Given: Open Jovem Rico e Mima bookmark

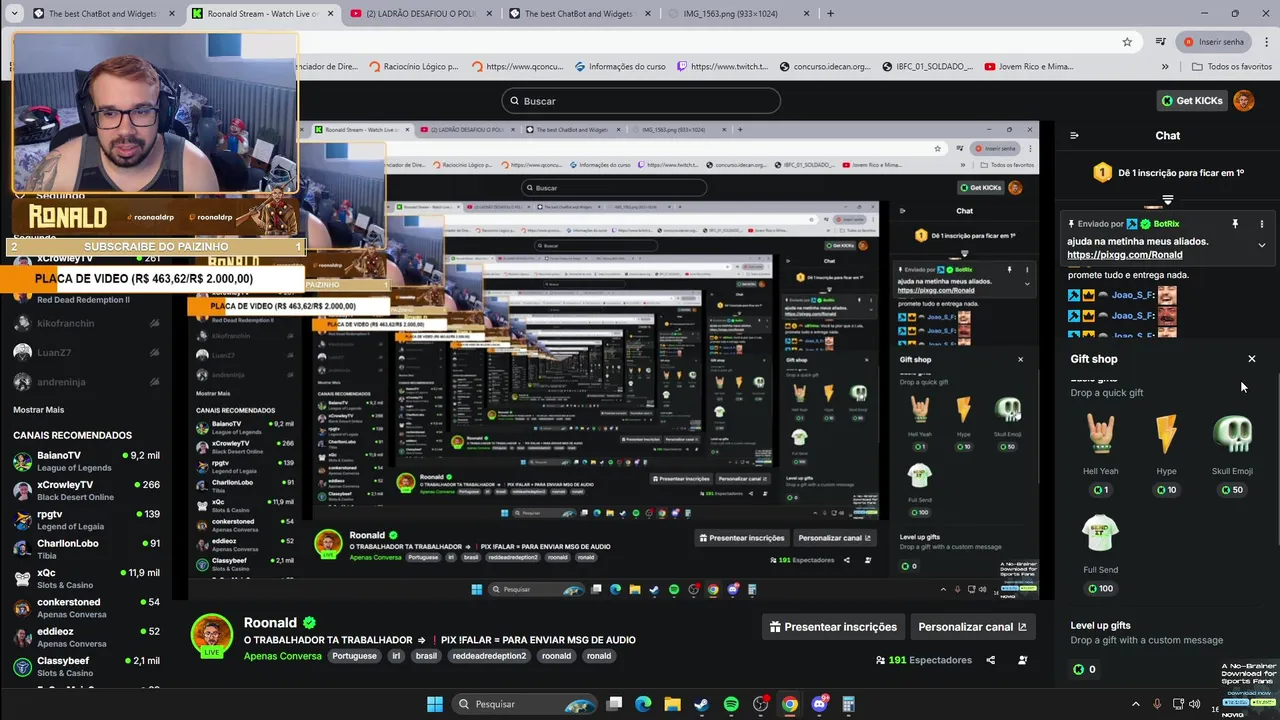Looking at the screenshot, I should pos(1029,67).
